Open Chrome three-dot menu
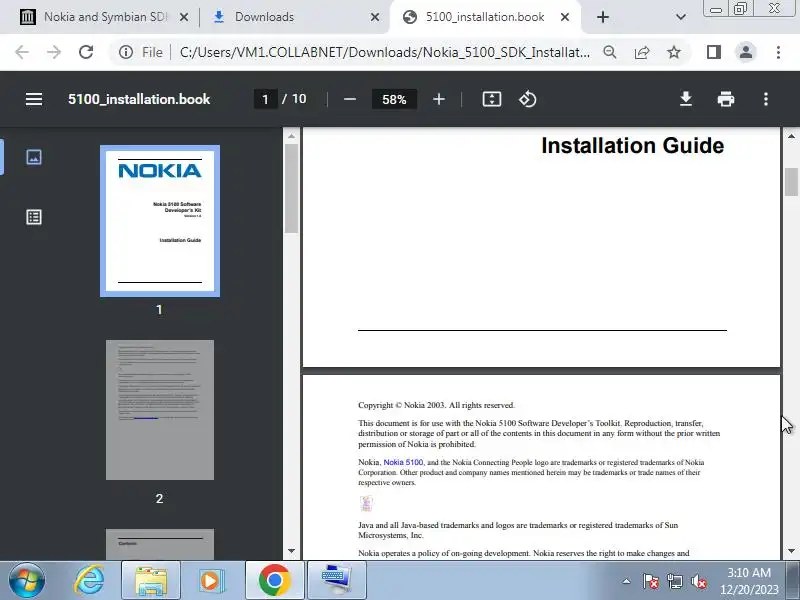Screen dimensions: 800x600 tap(778, 52)
